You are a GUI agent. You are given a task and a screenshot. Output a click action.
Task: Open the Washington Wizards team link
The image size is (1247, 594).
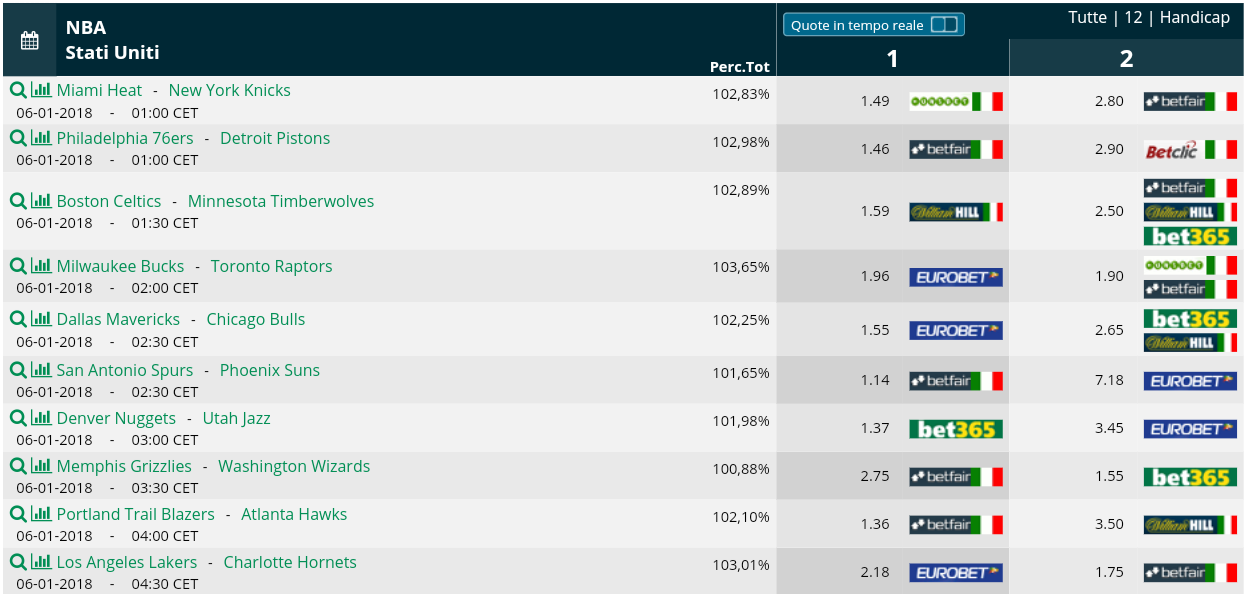click(294, 466)
